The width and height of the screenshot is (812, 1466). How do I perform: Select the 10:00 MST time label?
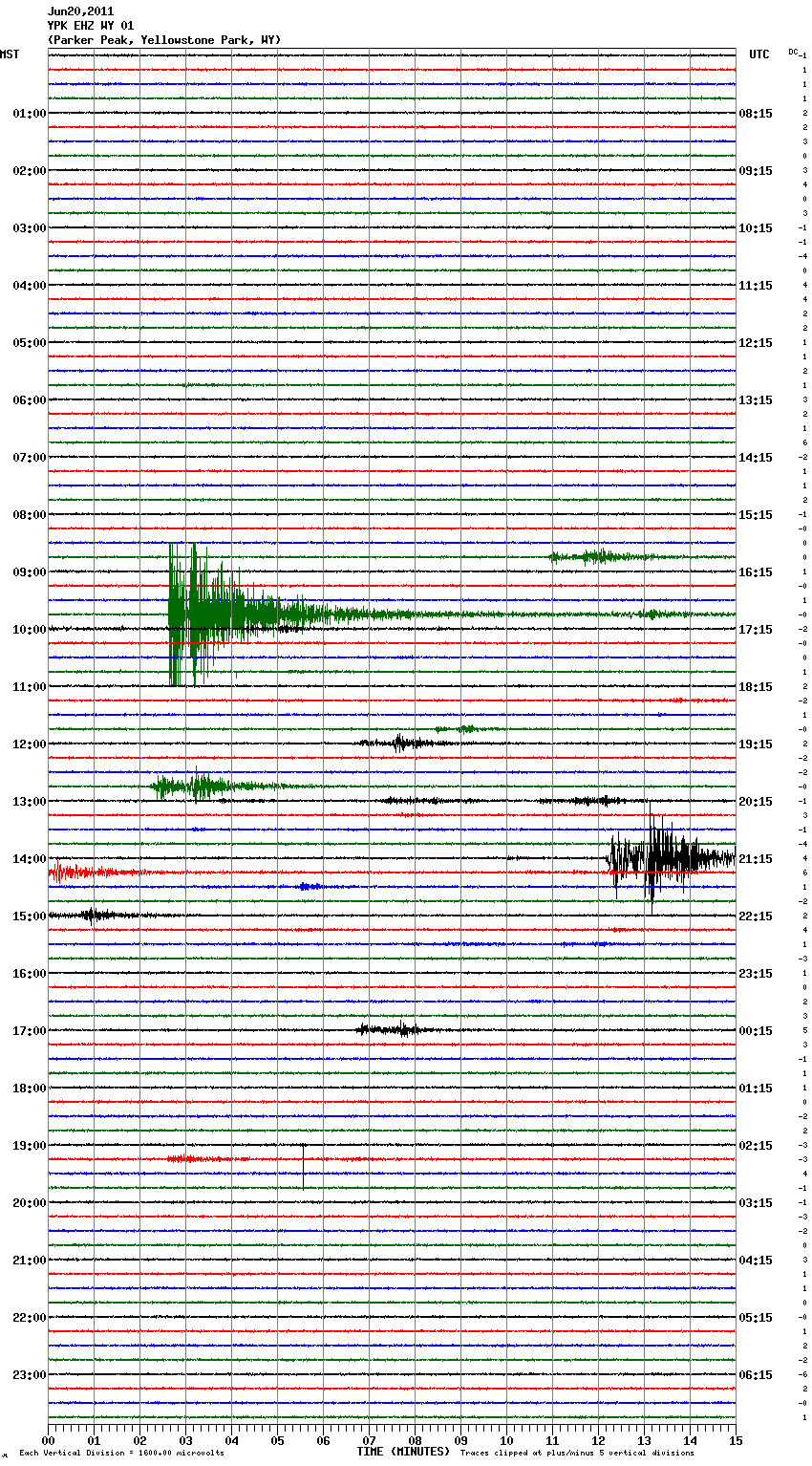point(29,630)
